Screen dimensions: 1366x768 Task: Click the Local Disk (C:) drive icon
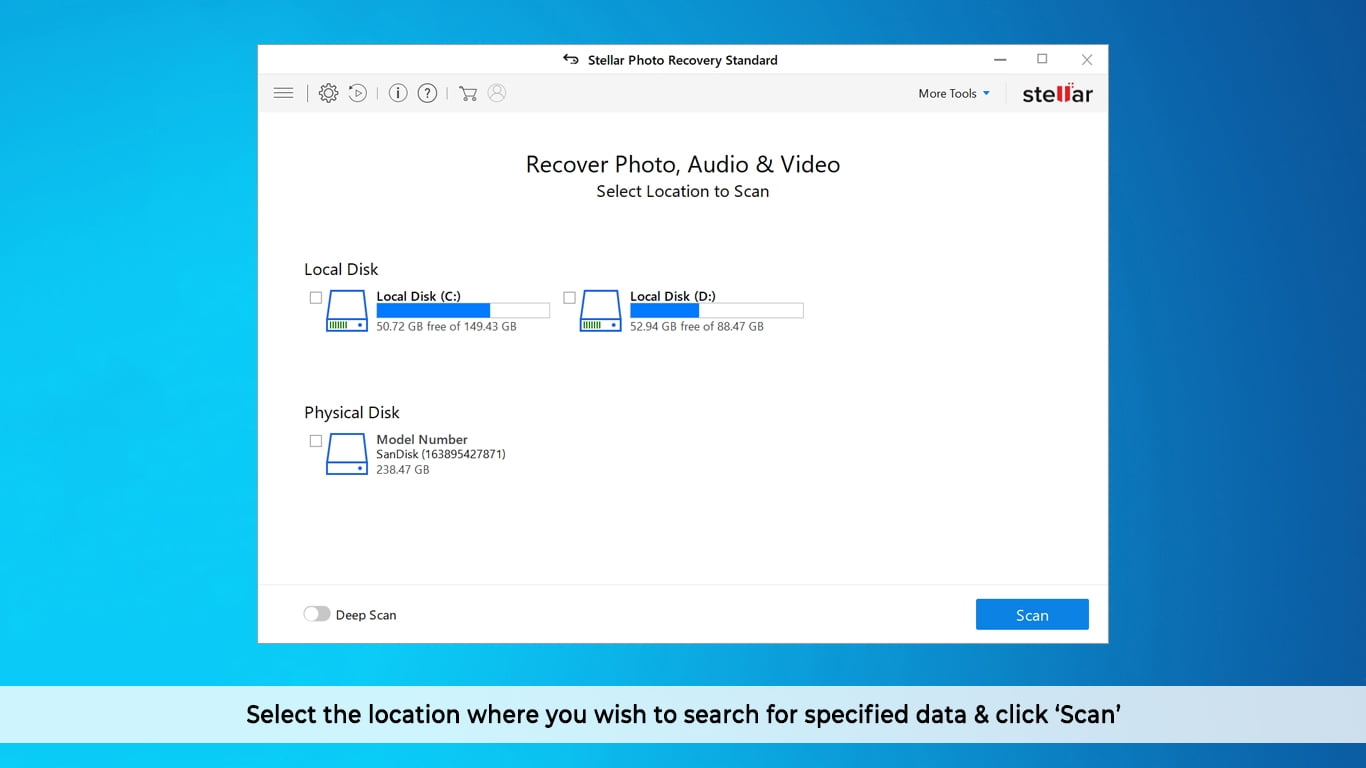[x=347, y=311]
